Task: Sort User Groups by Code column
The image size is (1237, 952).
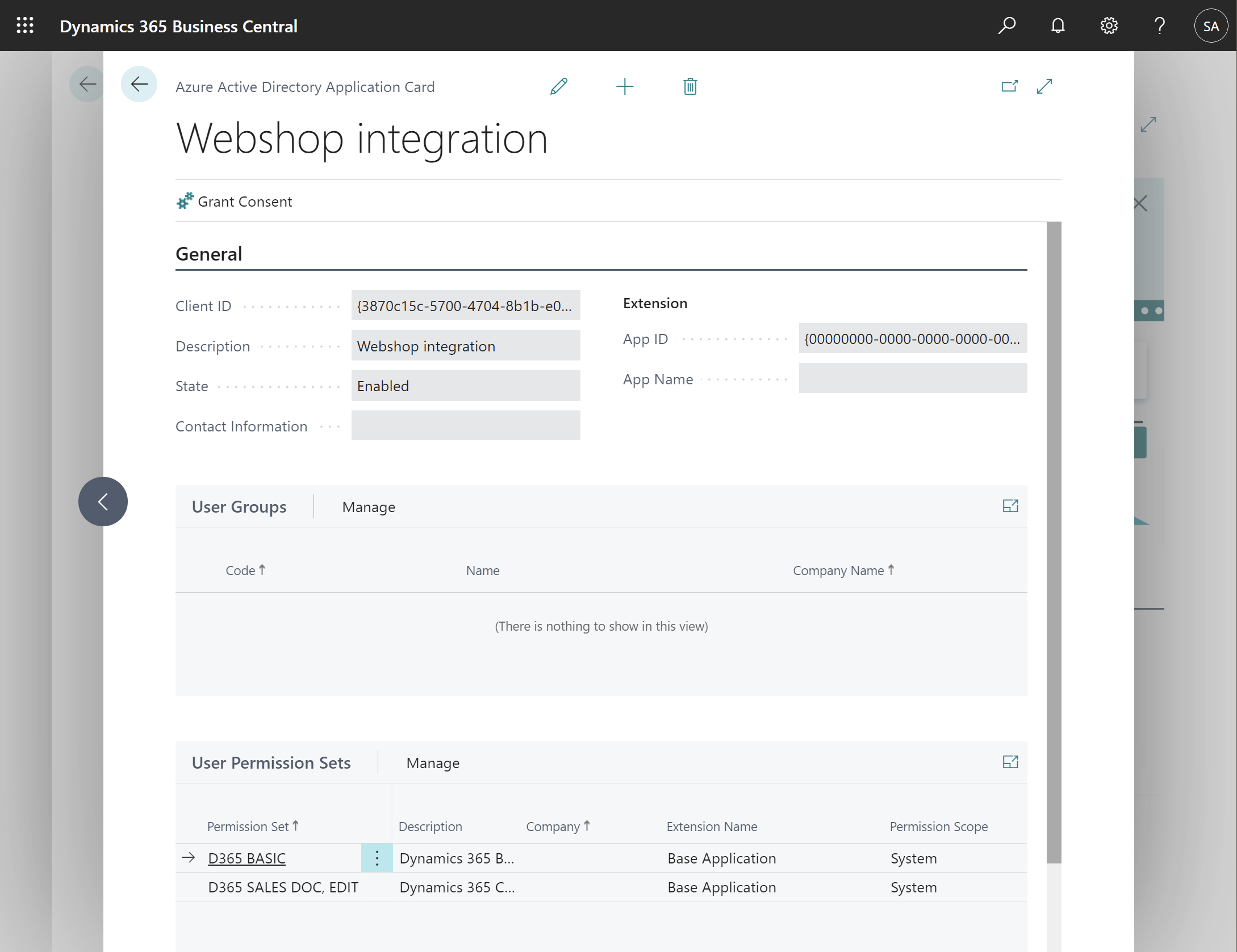Action: pos(245,571)
